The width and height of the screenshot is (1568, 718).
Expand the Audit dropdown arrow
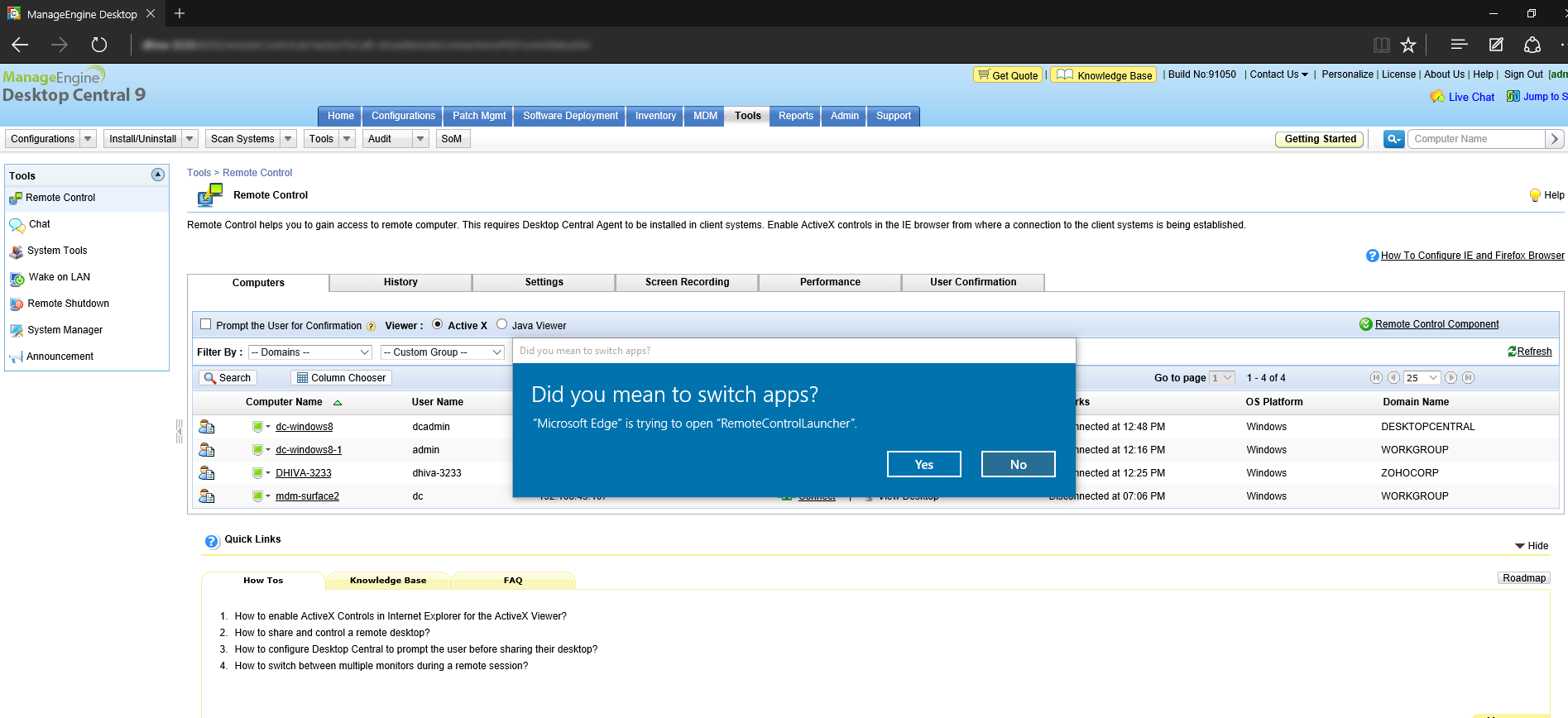(420, 139)
